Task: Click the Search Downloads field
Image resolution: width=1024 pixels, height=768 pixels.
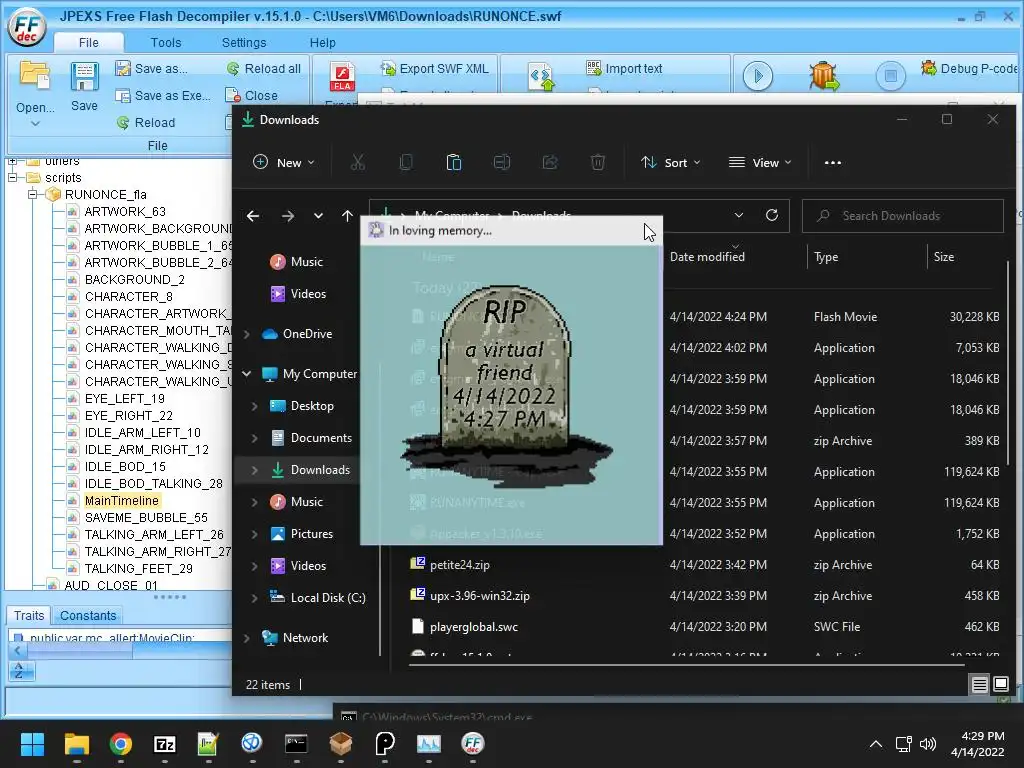Action: (x=903, y=216)
